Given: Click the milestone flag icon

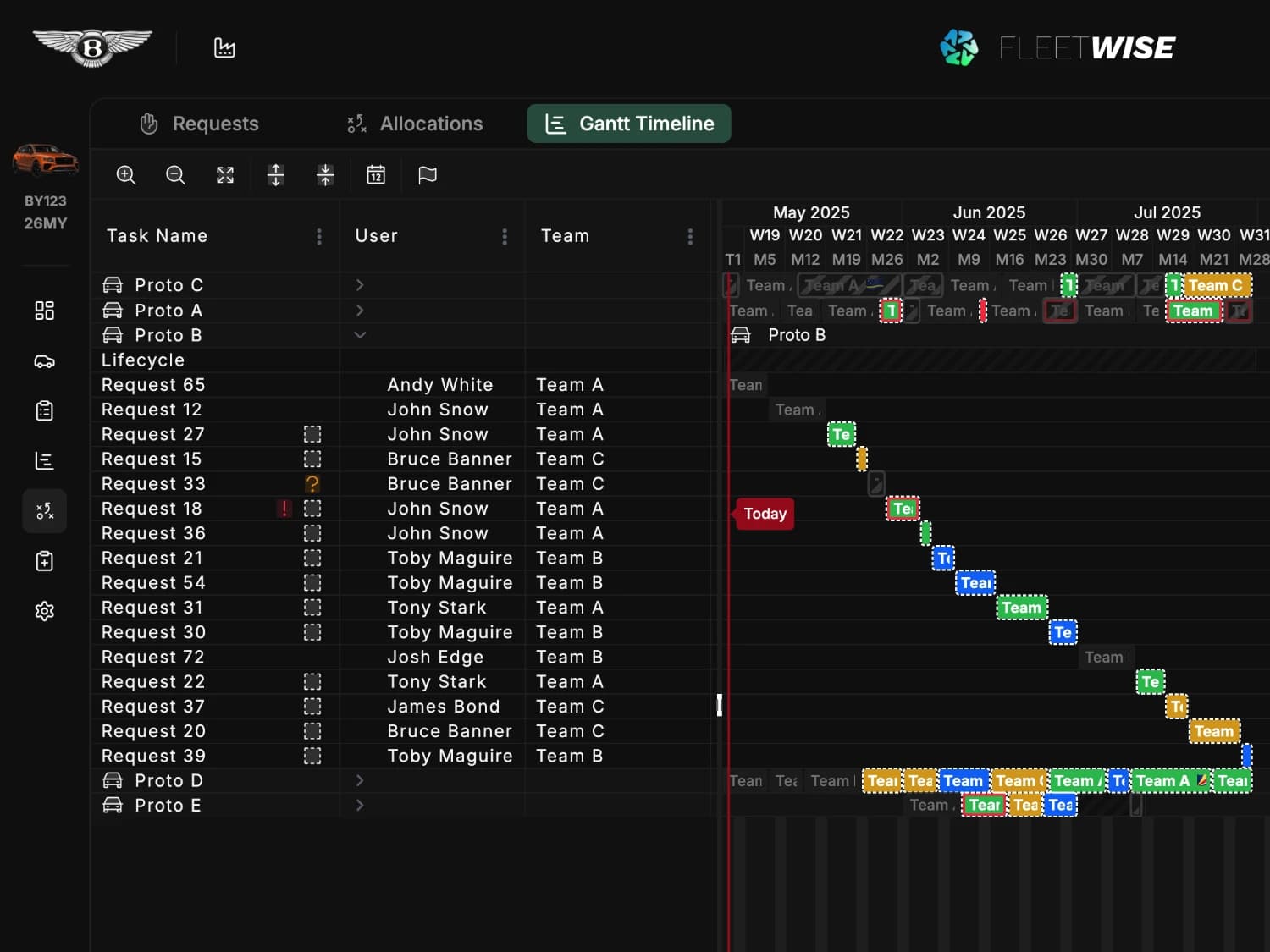Looking at the screenshot, I should [x=426, y=175].
